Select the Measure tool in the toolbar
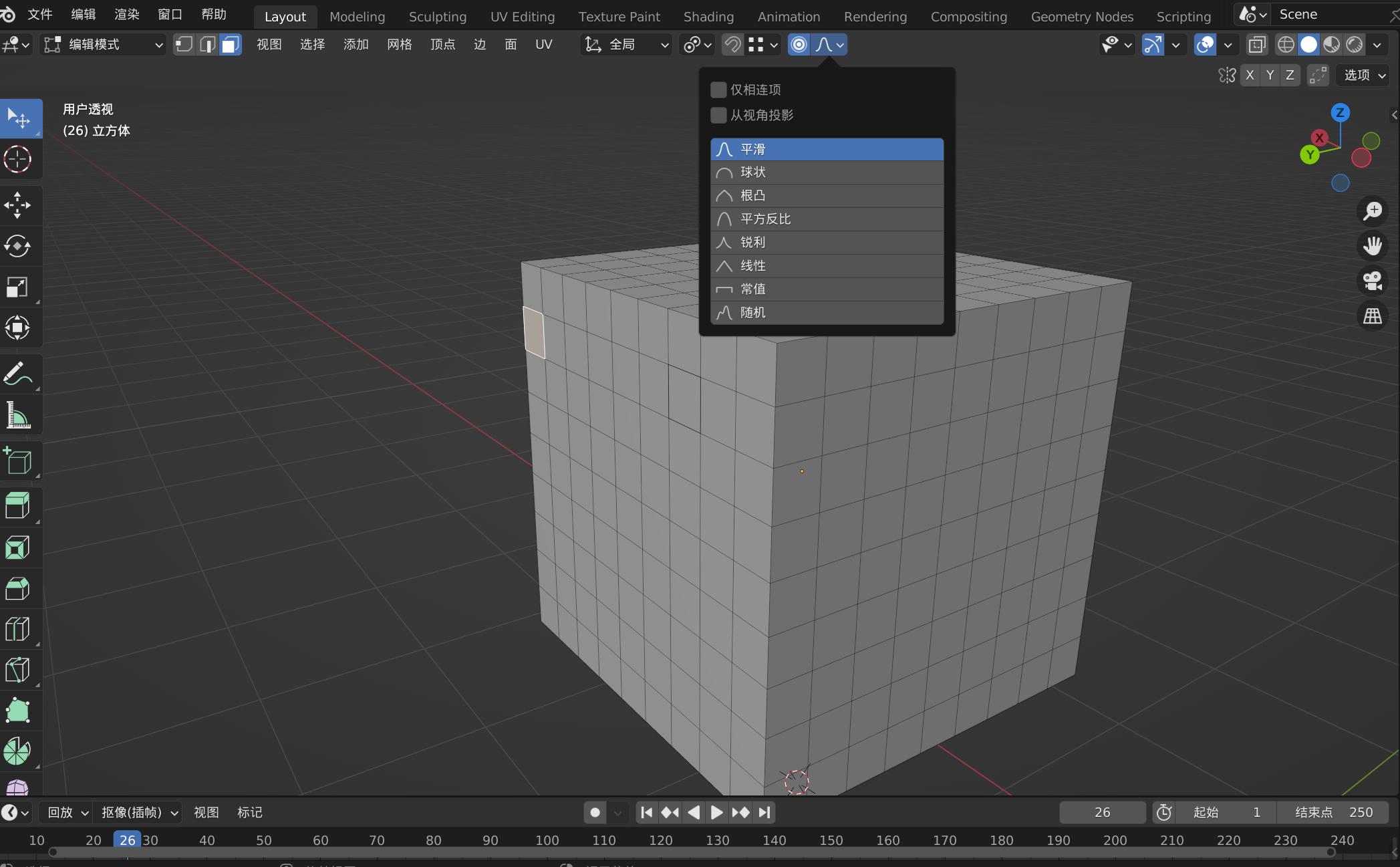 (x=18, y=415)
